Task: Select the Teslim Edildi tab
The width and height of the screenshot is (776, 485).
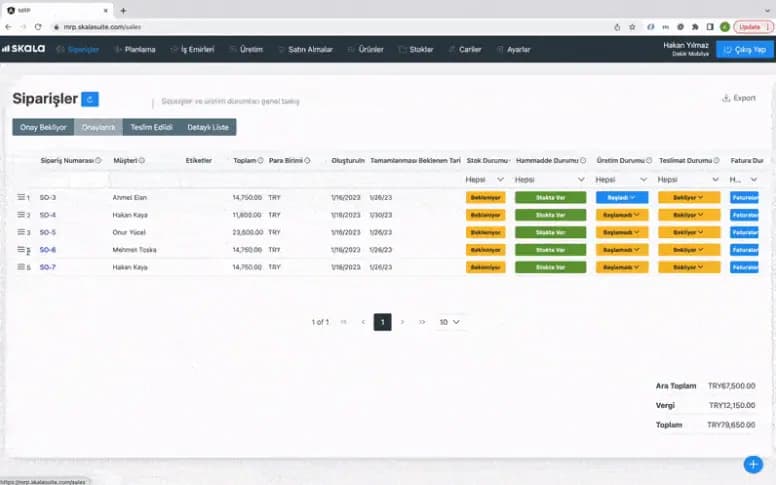Action: pos(151,127)
